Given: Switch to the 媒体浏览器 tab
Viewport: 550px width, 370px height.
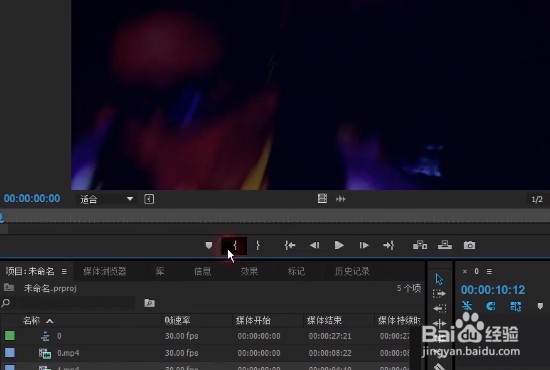Looking at the screenshot, I should point(105,271).
